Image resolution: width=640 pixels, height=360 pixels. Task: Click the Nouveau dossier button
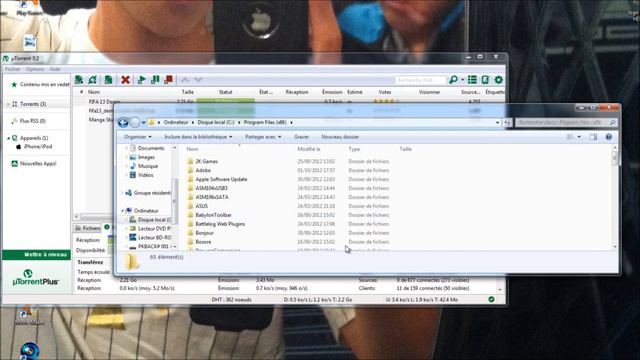(340, 137)
